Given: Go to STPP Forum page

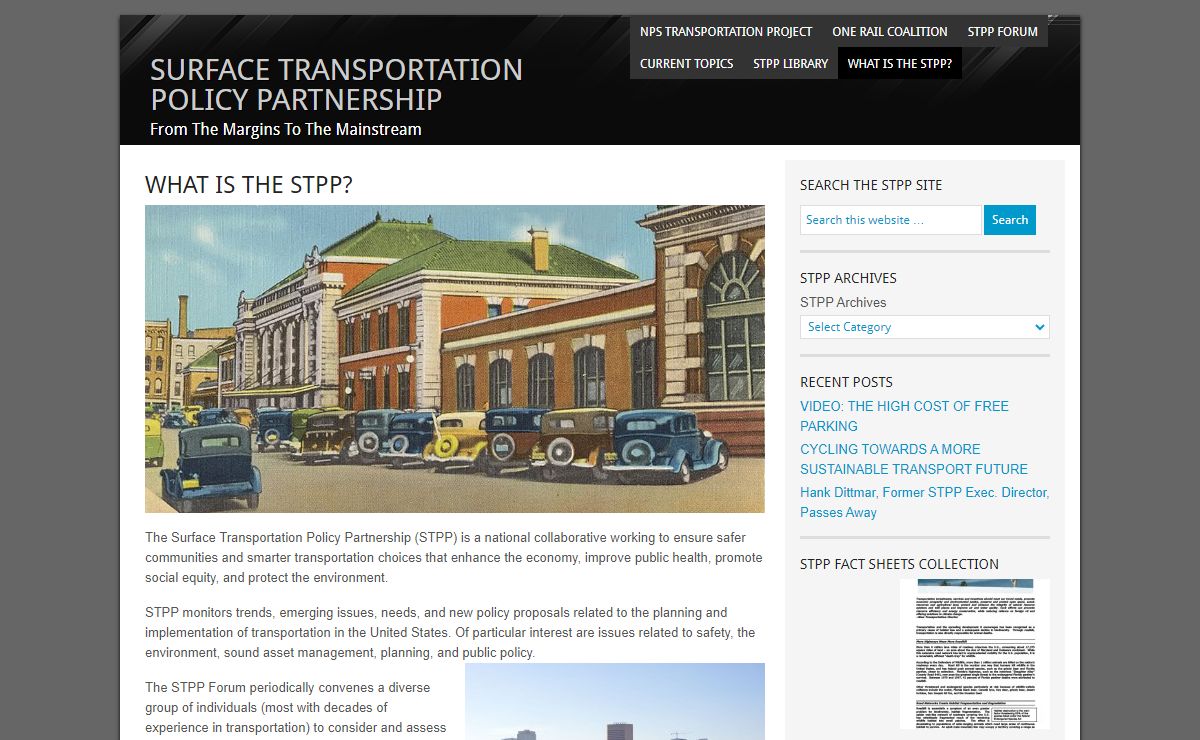Looking at the screenshot, I should point(1002,31).
